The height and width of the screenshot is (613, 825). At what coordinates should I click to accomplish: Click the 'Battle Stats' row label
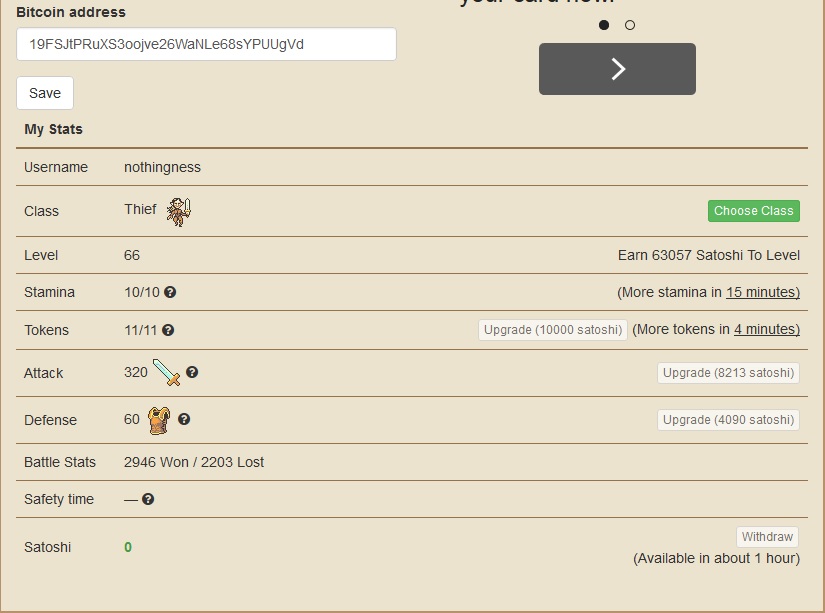click(x=60, y=462)
